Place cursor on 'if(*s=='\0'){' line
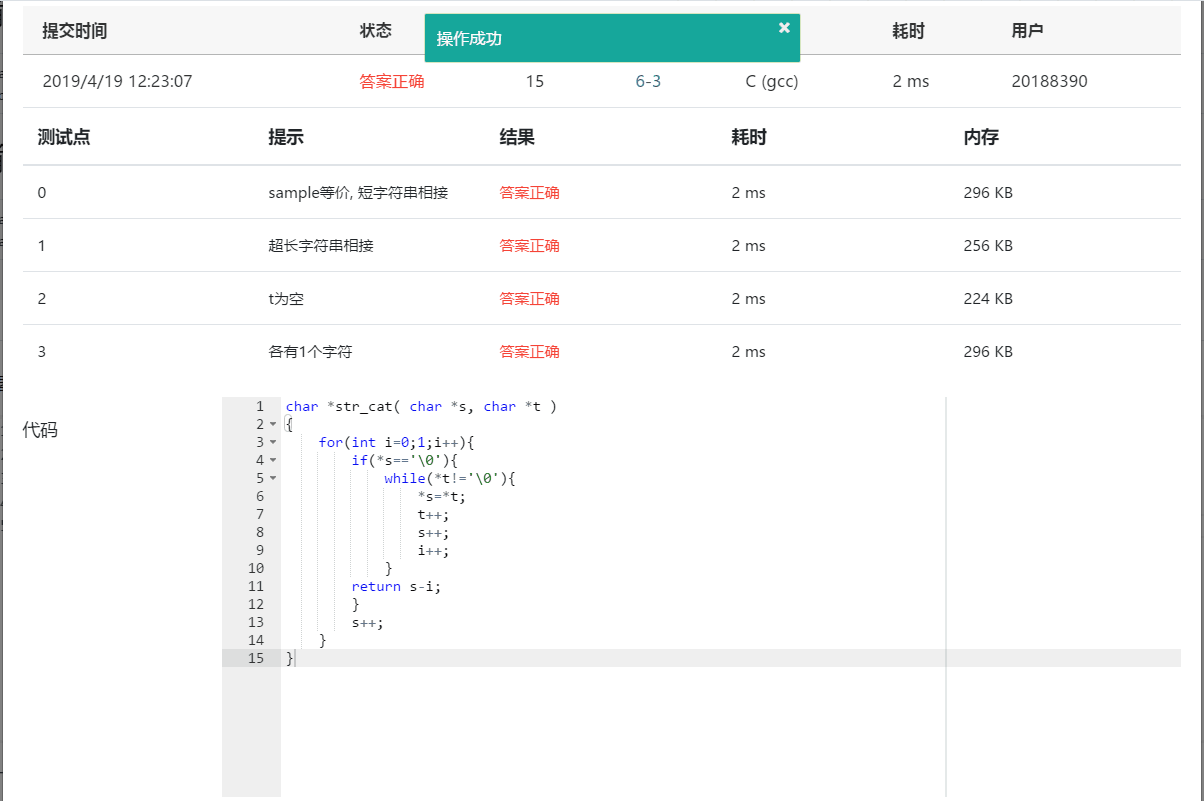This screenshot has width=1204, height=801. pyautogui.click(x=404, y=460)
